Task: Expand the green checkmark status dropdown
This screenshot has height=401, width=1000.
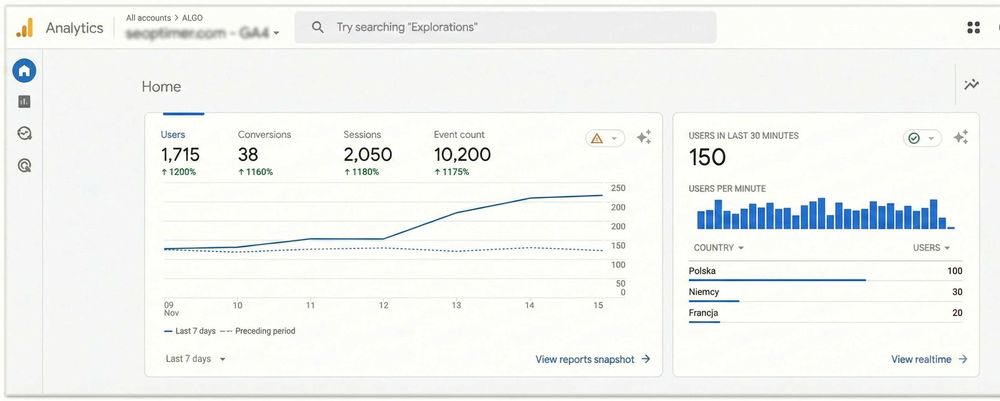Action: click(x=922, y=138)
